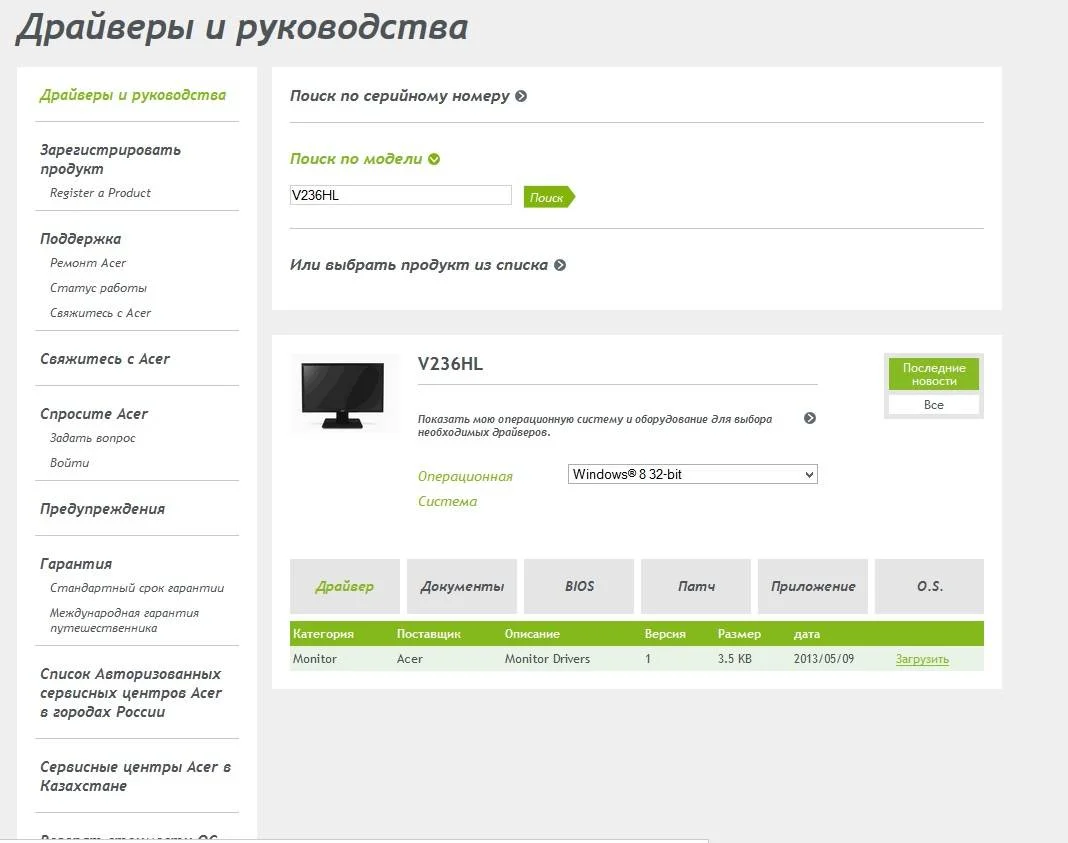Click the Описание column header
The width and height of the screenshot is (1068, 843).
[x=532, y=634]
